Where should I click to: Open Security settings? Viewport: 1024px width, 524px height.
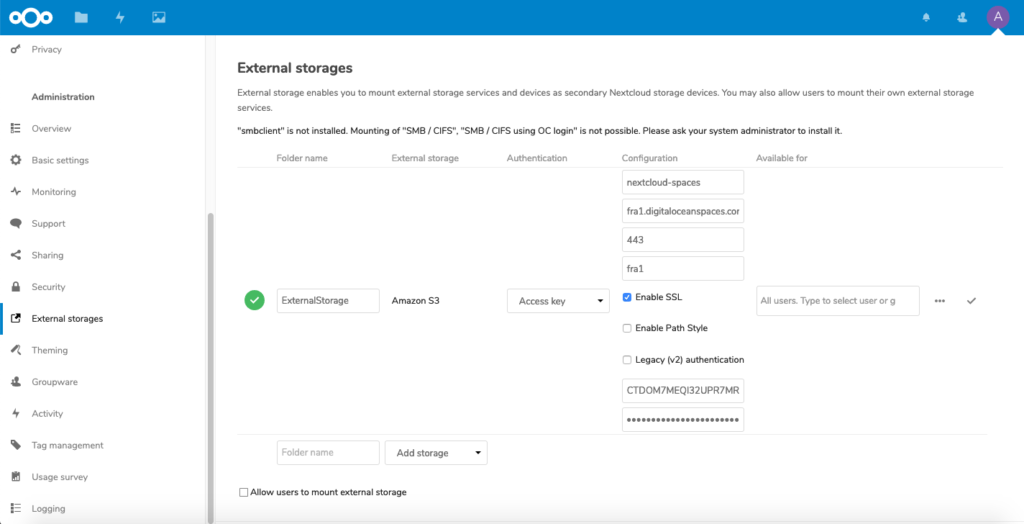48,287
